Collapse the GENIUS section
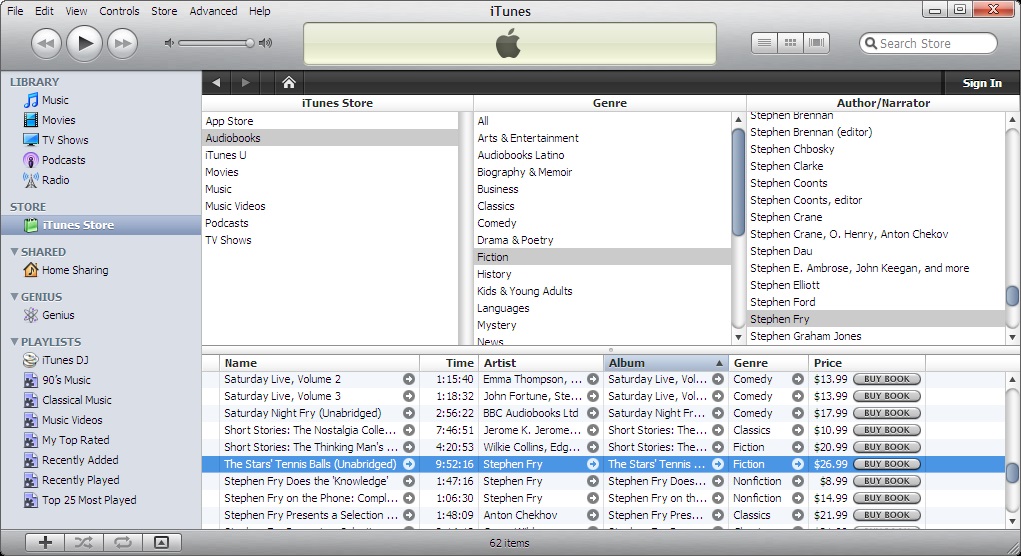This screenshot has width=1021, height=556. (x=14, y=297)
